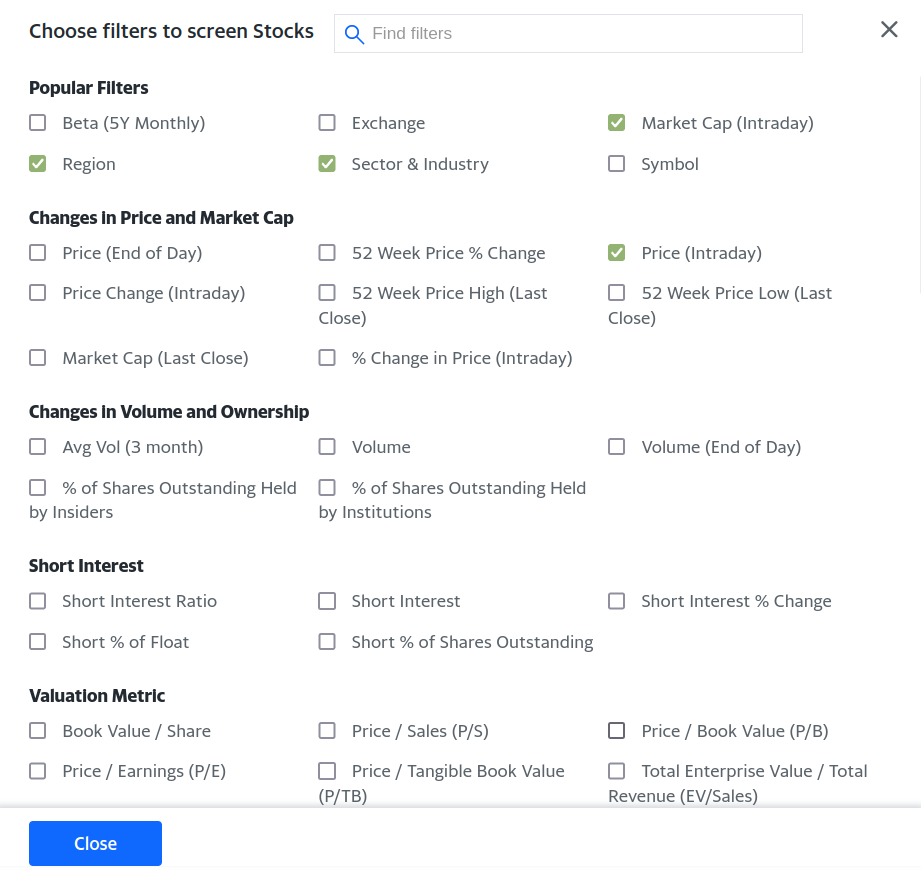This screenshot has height=882, width=921.
Task: Enable Price / Book Value (P/B) checkbox
Action: pos(617,731)
